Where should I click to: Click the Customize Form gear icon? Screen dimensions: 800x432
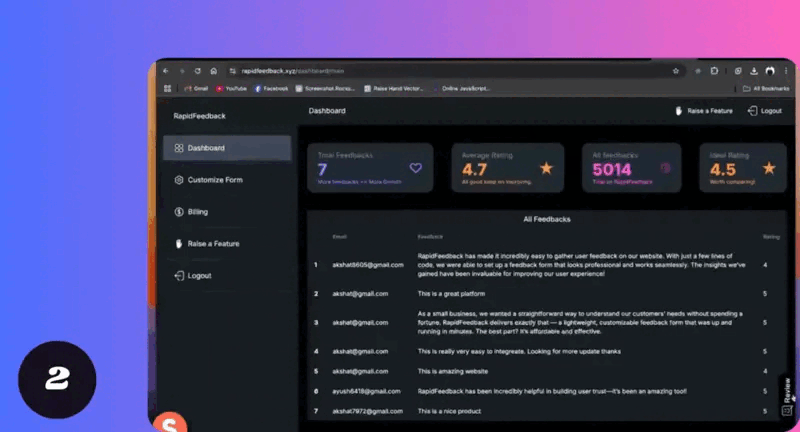pyautogui.click(x=179, y=180)
